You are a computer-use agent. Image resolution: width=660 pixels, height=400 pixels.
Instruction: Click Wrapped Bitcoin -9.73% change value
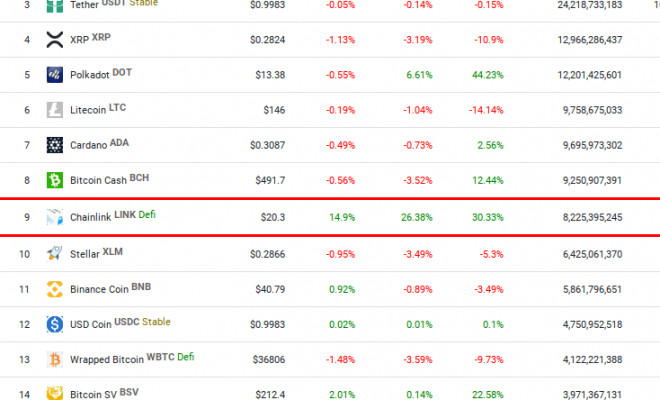489,360
